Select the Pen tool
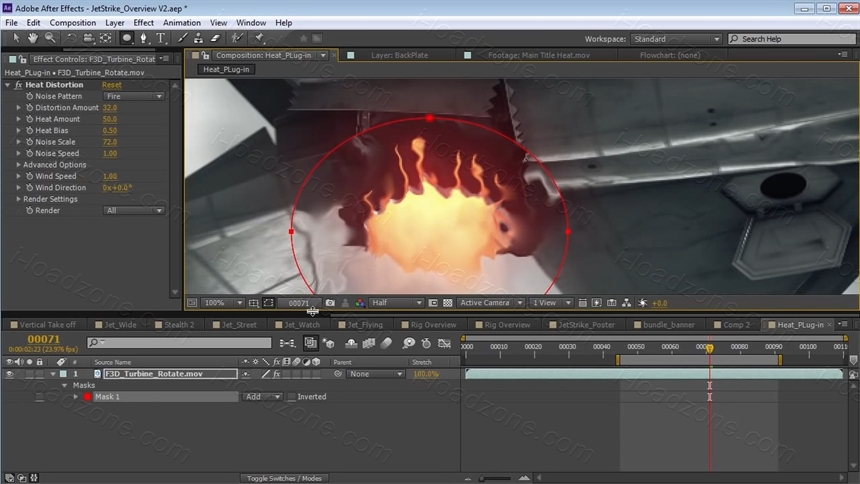The height and width of the screenshot is (484, 860). pyautogui.click(x=144, y=38)
